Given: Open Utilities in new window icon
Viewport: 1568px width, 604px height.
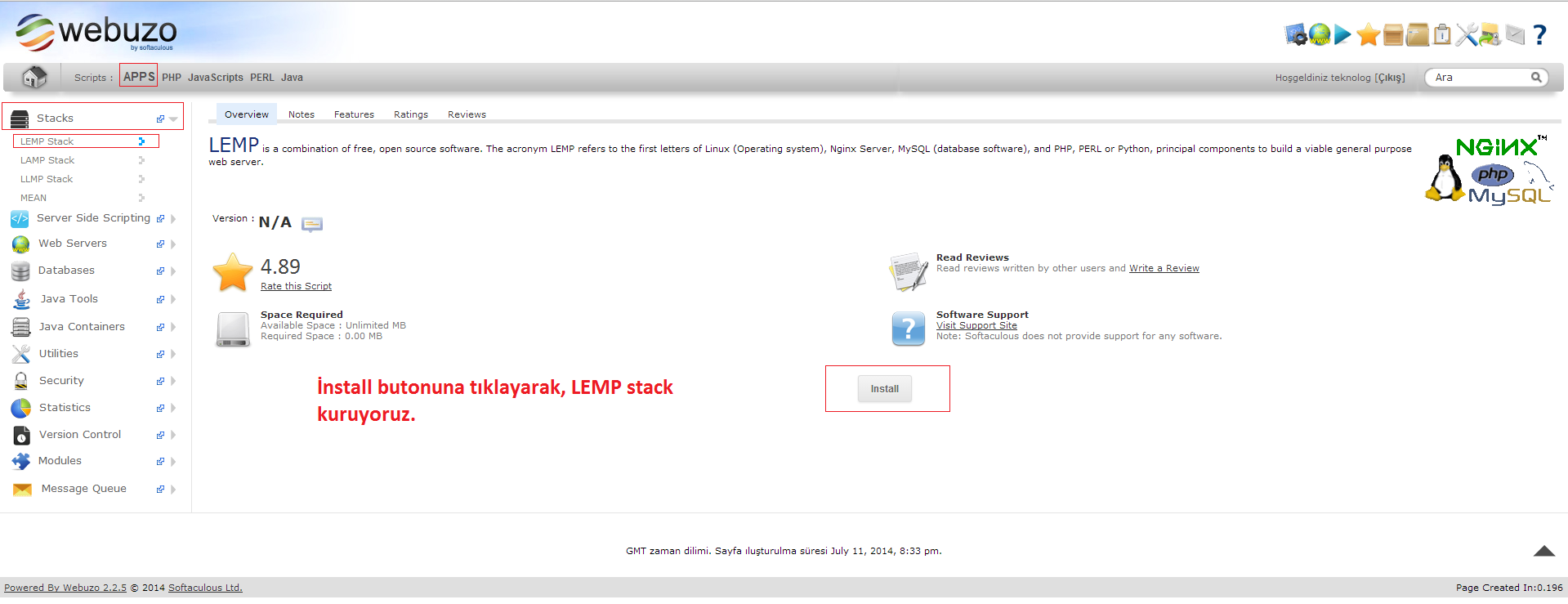Looking at the screenshot, I should (x=160, y=354).
